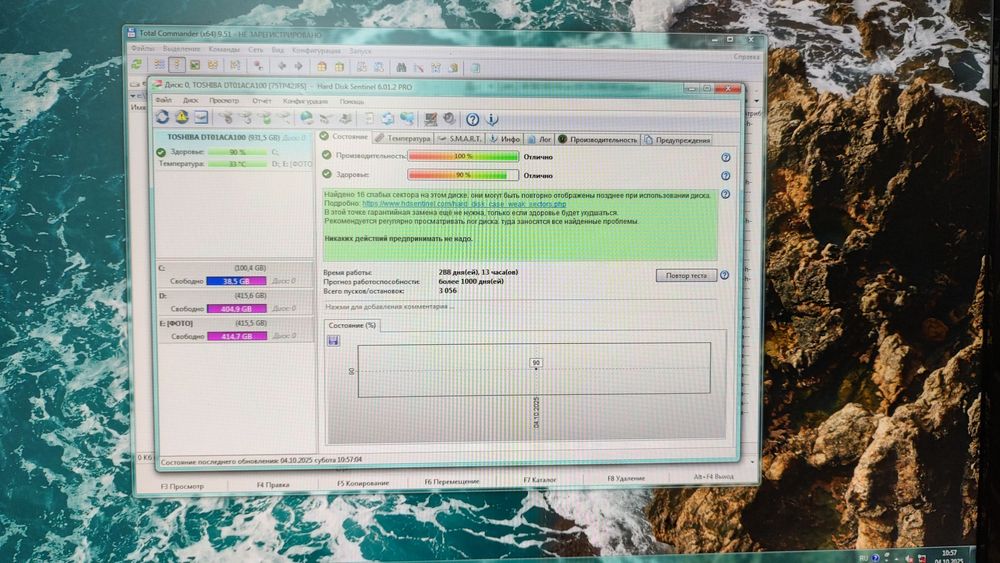Screen dimensions: 1000x563
Task: Click F3 Просмотр in Total Commander
Action: (x=182, y=486)
